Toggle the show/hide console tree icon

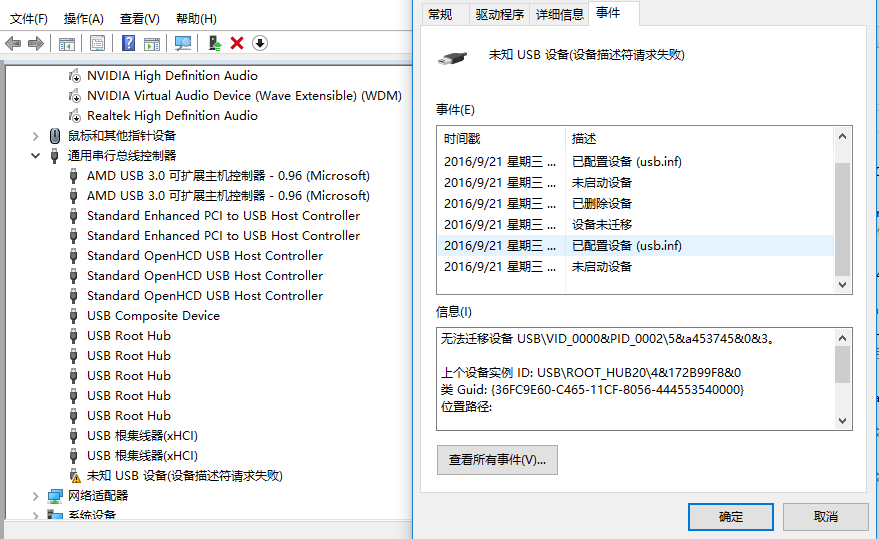click(67, 43)
